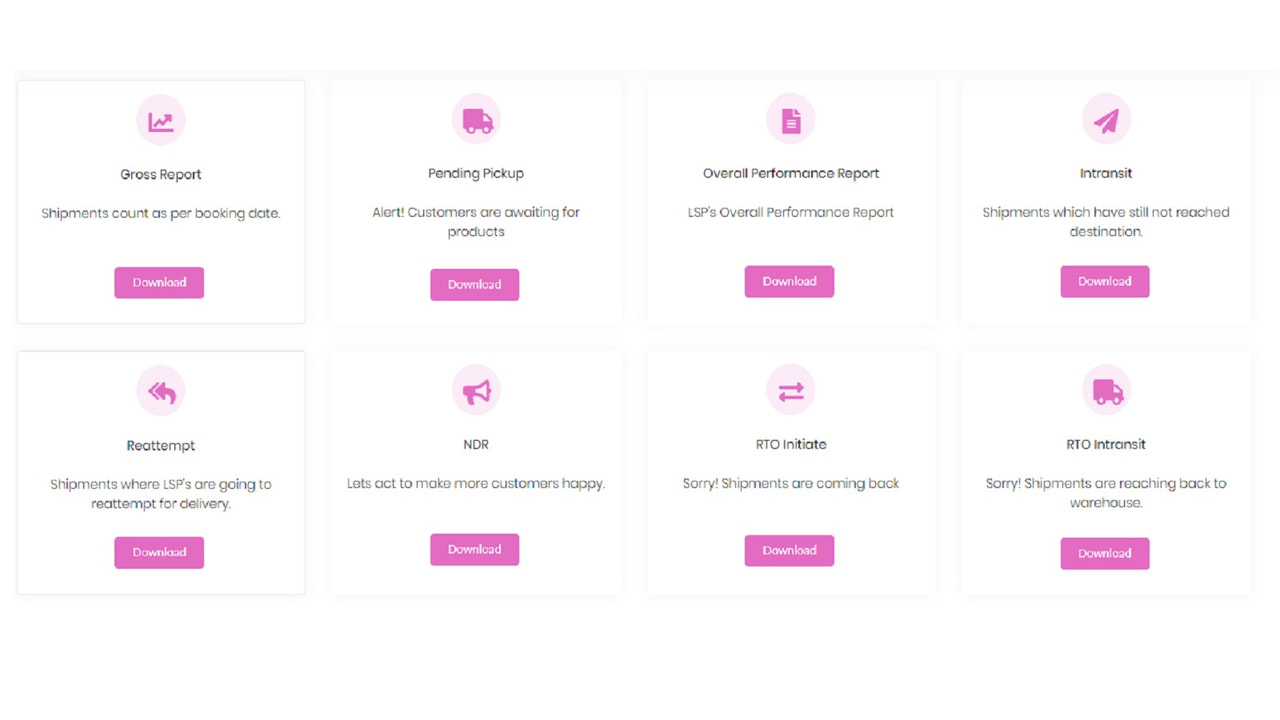Download the RTO Initiate report

pos(789,550)
